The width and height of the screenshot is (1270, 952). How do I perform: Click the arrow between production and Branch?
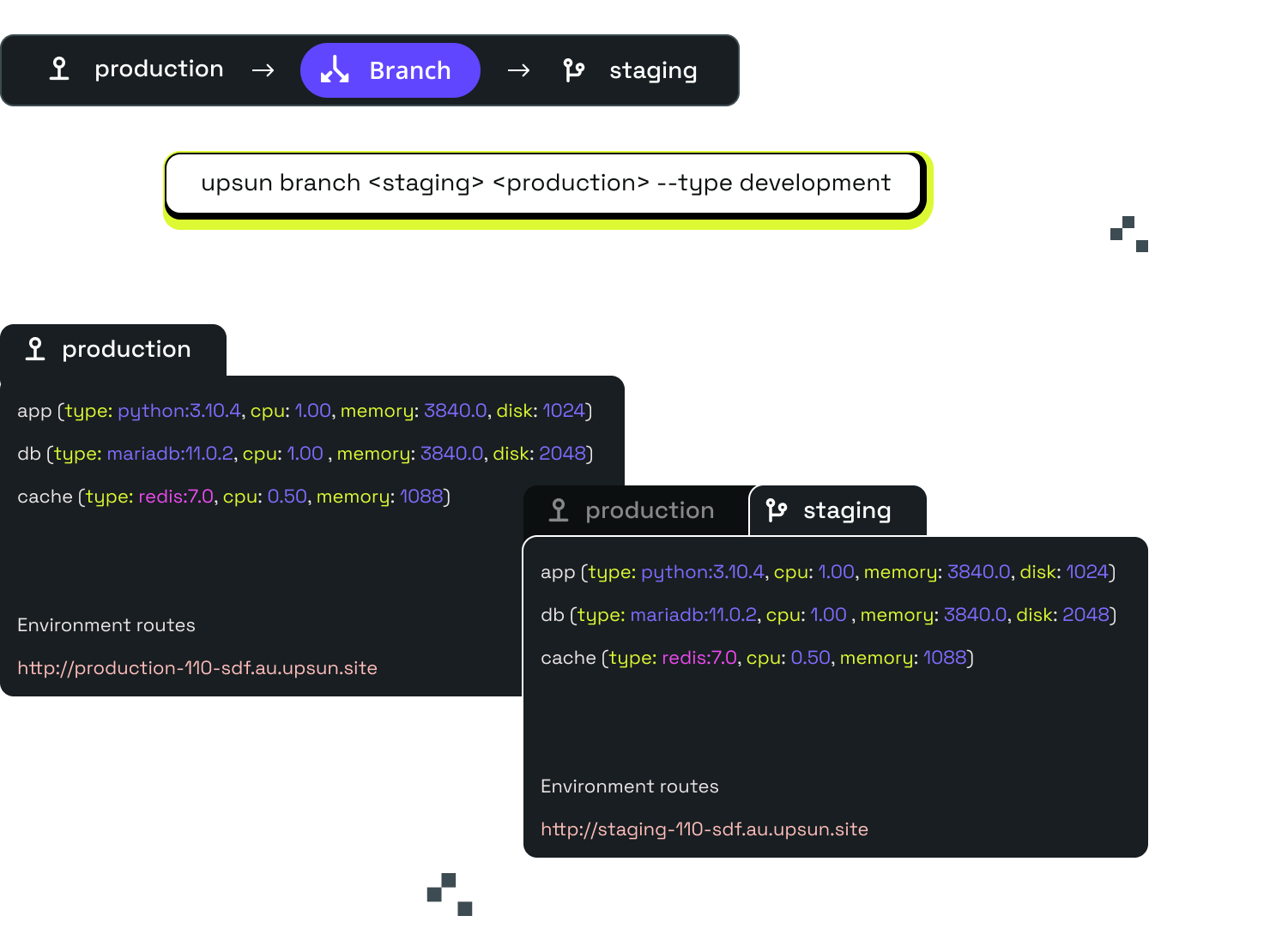(263, 70)
